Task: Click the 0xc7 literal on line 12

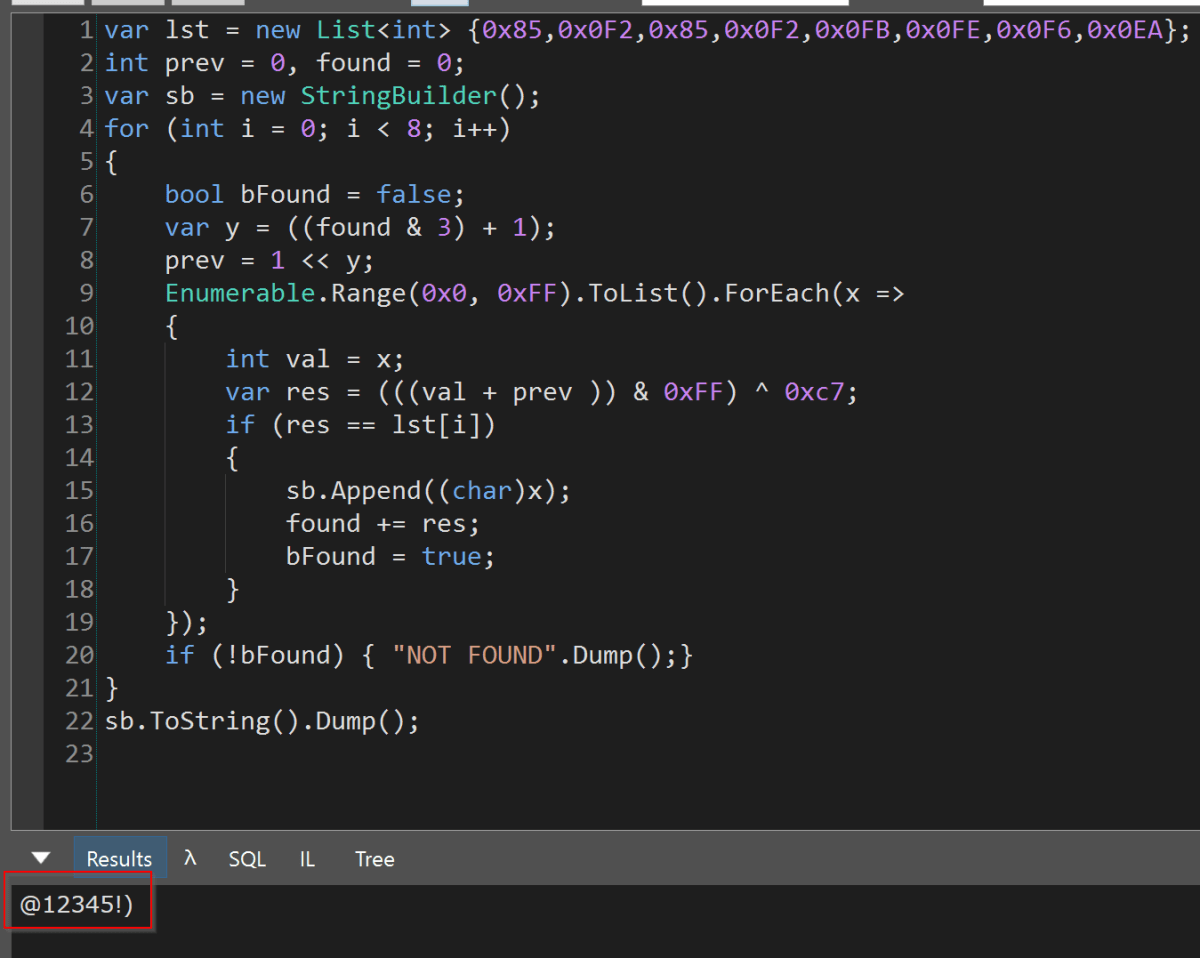Action: coord(820,392)
